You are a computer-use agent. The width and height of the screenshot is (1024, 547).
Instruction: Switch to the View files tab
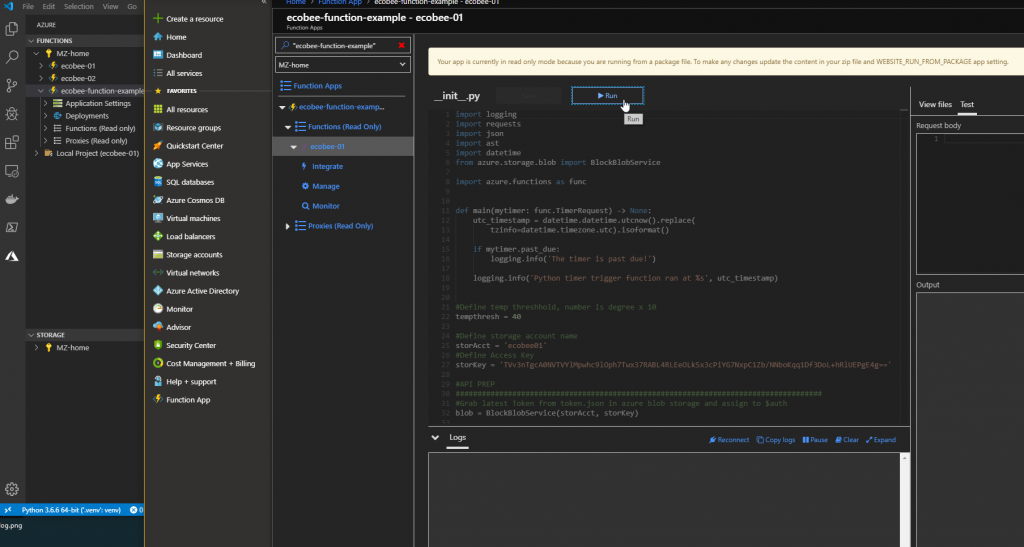pyautogui.click(x=935, y=104)
